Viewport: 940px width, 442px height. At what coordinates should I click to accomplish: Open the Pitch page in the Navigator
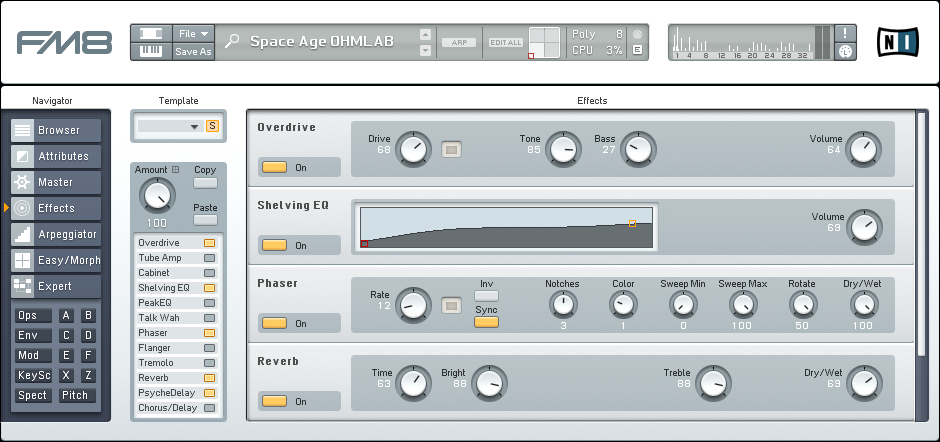77,395
